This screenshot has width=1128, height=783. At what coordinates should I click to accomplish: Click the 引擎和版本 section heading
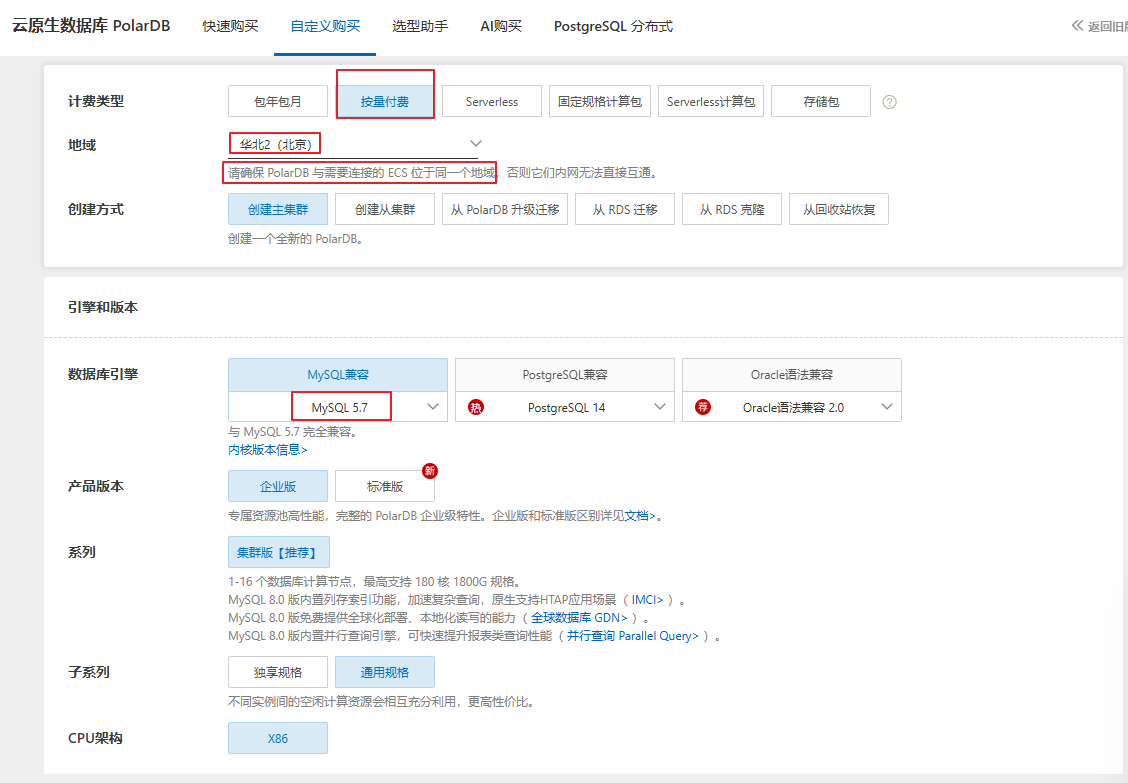pos(103,307)
